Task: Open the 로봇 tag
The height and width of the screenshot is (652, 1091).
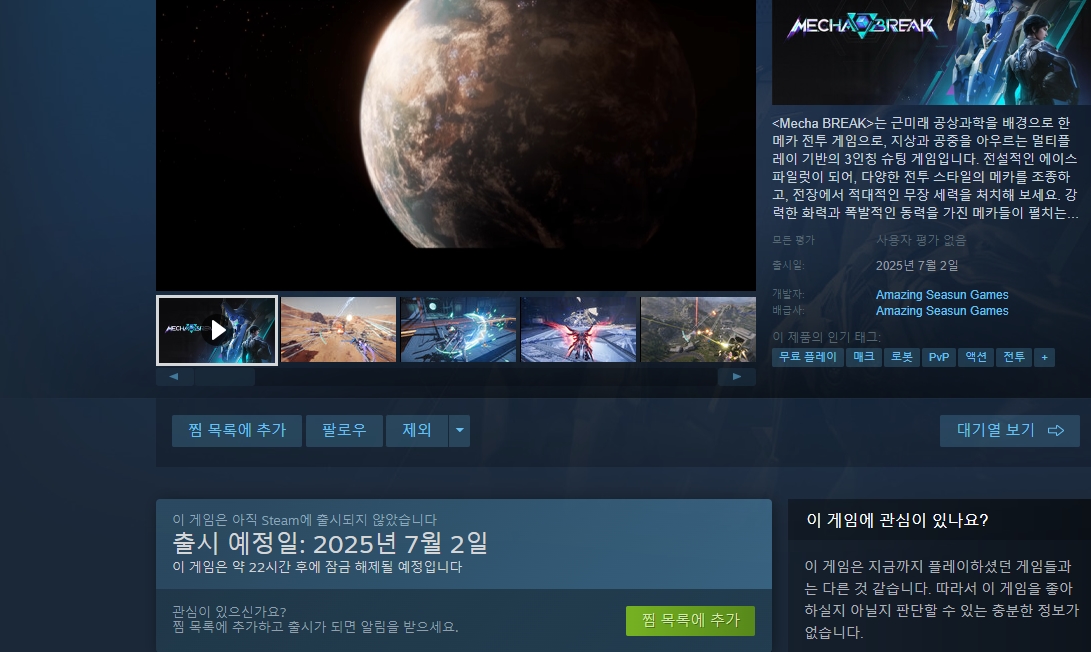Action: click(x=901, y=357)
